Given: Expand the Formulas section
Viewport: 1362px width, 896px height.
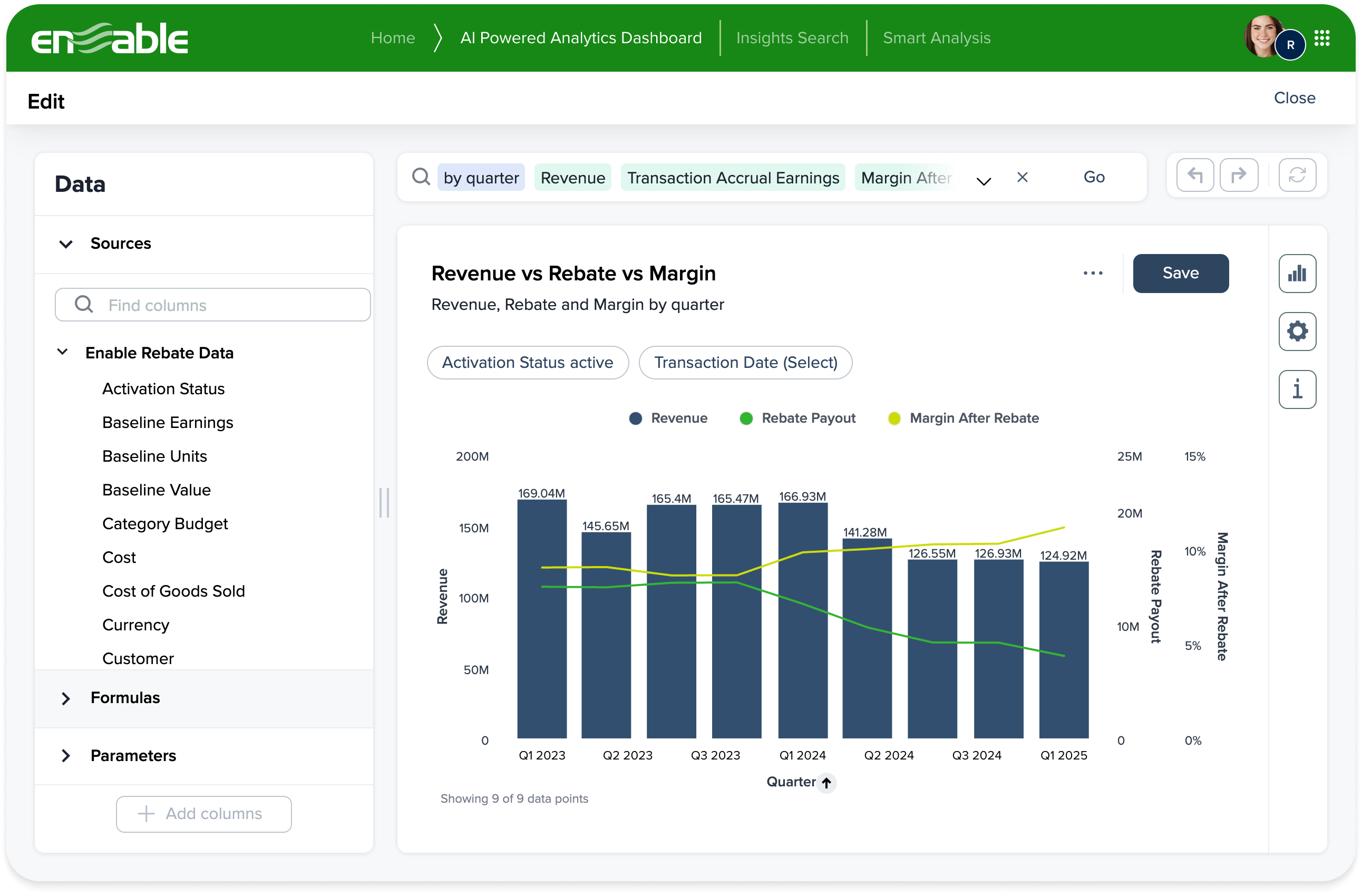Looking at the screenshot, I should point(66,698).
